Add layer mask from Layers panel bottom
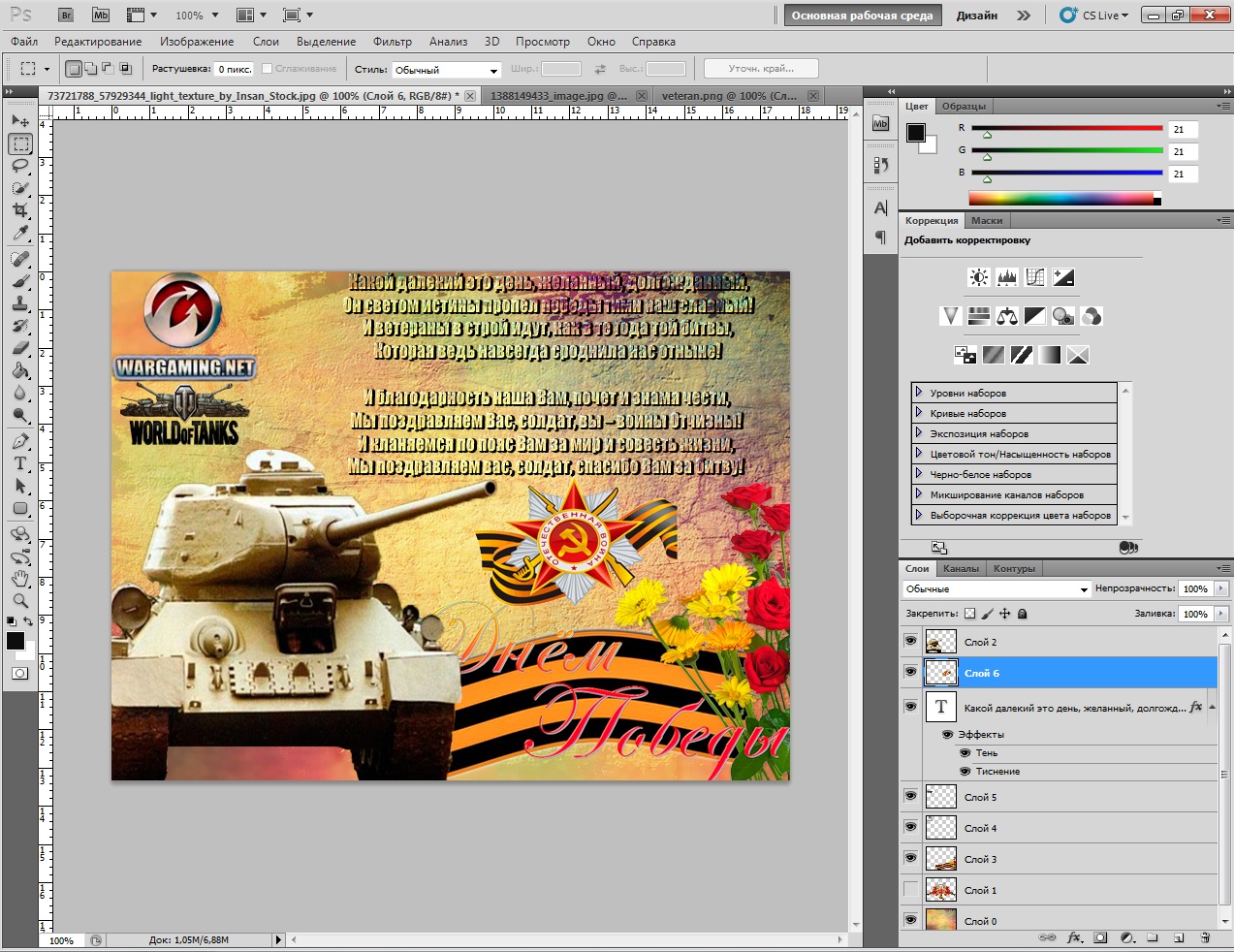Screen dimensions: 1234x952 tap(1100, 938)
